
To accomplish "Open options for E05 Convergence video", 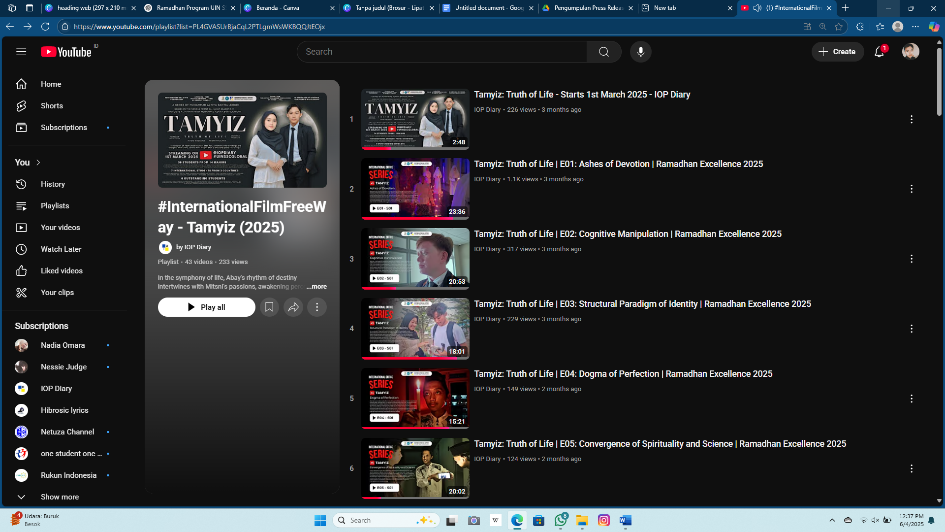I will pyautogui.click(x=911, y=469).
